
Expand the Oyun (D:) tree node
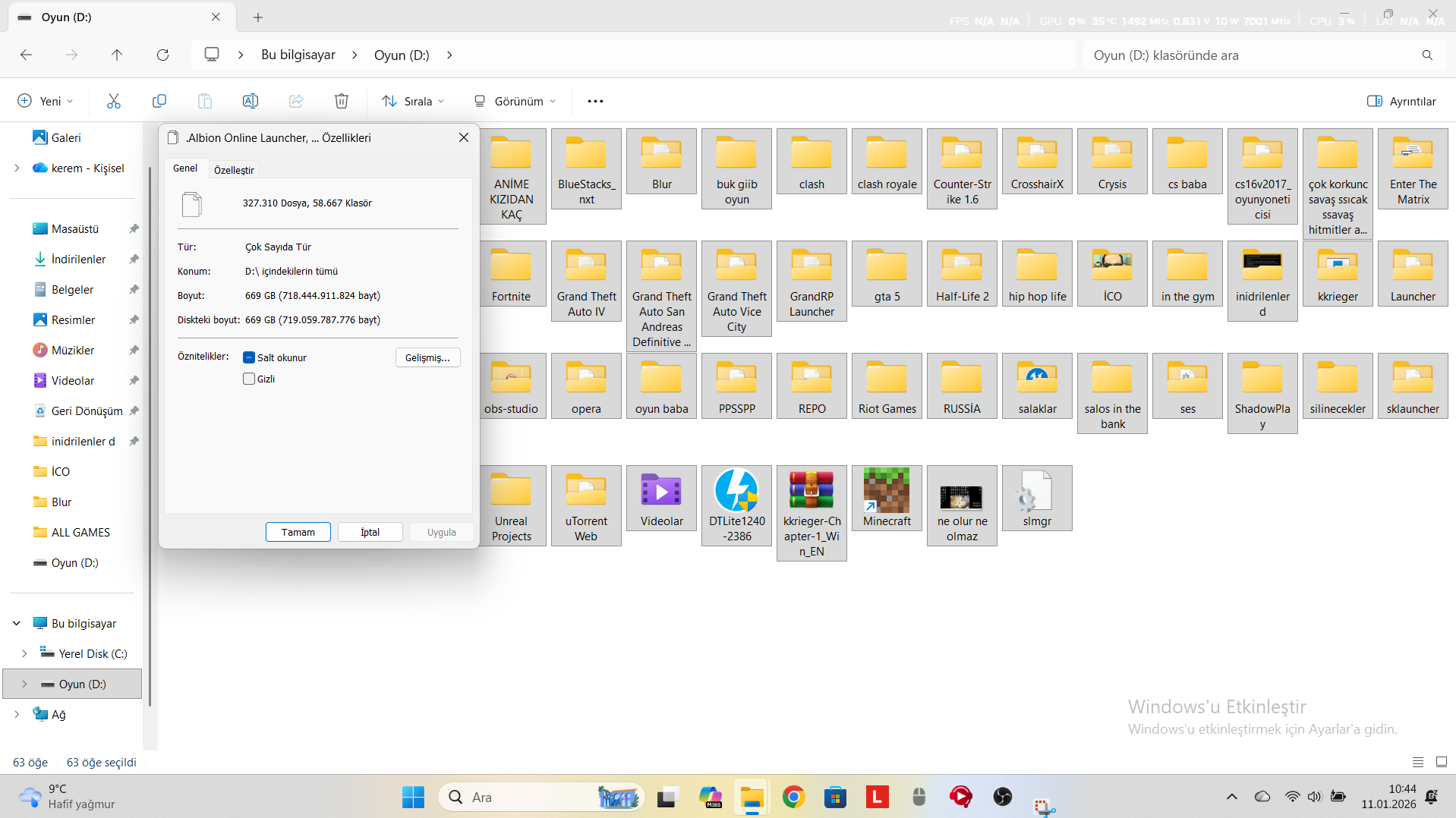tap(24, 684)
